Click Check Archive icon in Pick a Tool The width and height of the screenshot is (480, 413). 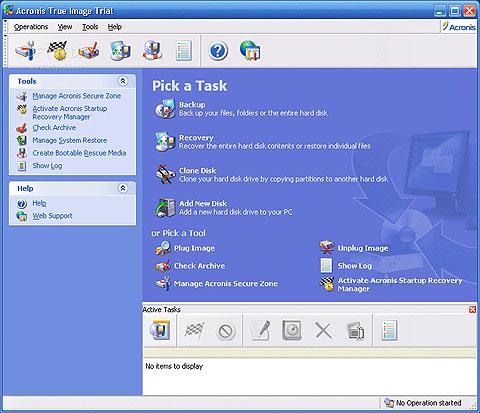(x=163, y=266)
